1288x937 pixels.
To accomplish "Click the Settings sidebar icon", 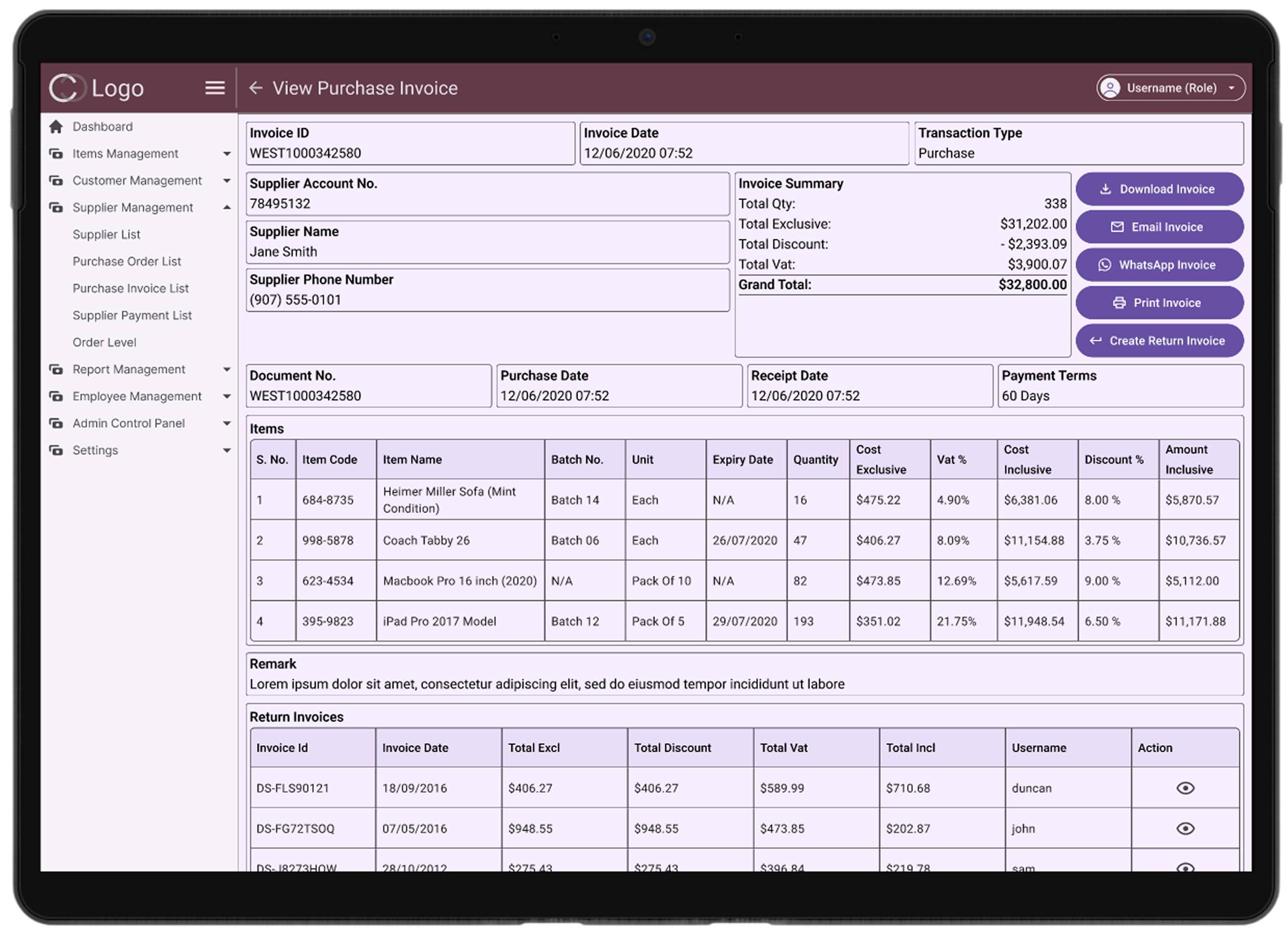I will point(56,450).
